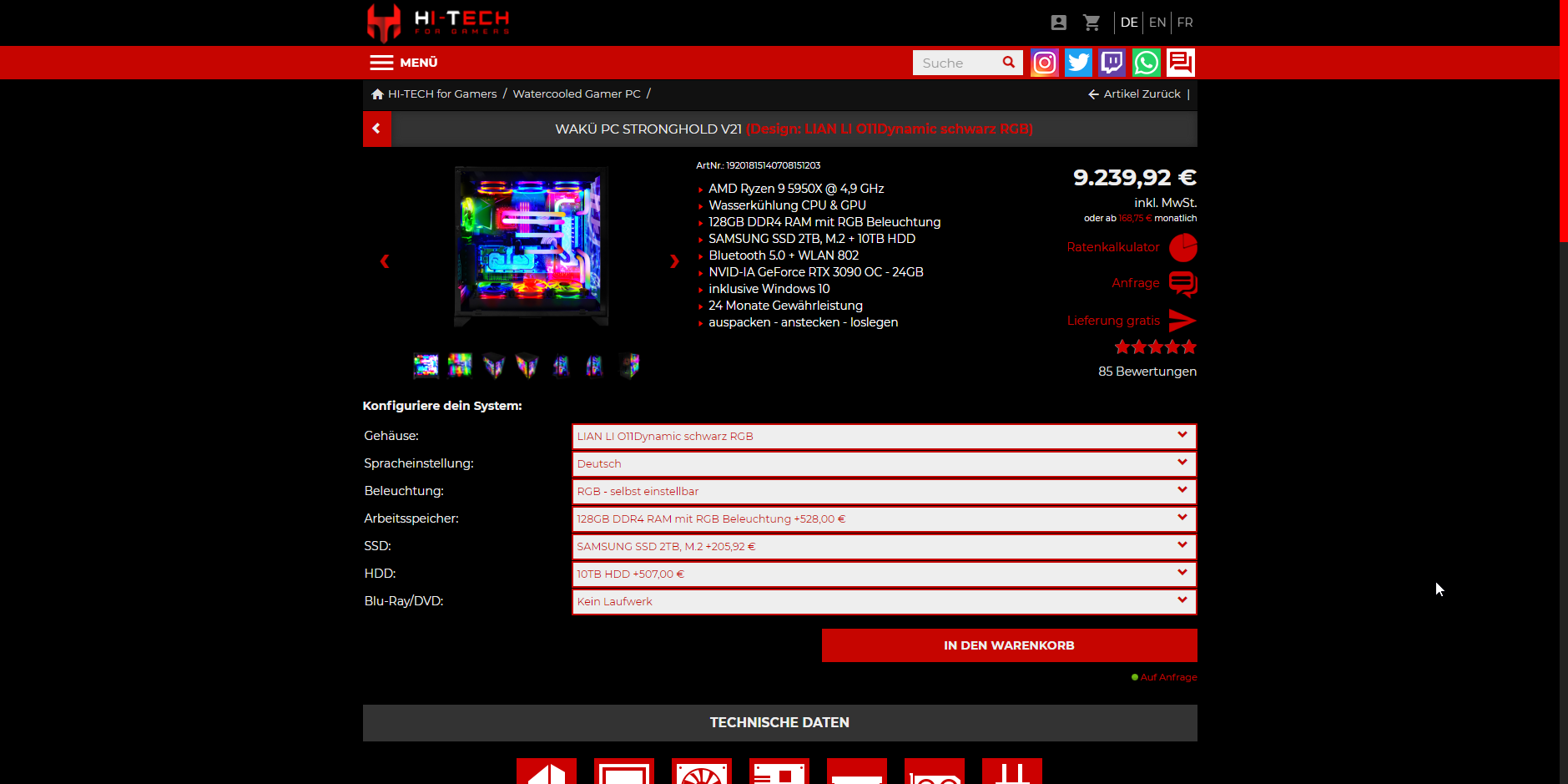Open the Twitch channel icon
This screenshot has width=1568, height=784.
pyautogui.click(x=1112, y=63)
